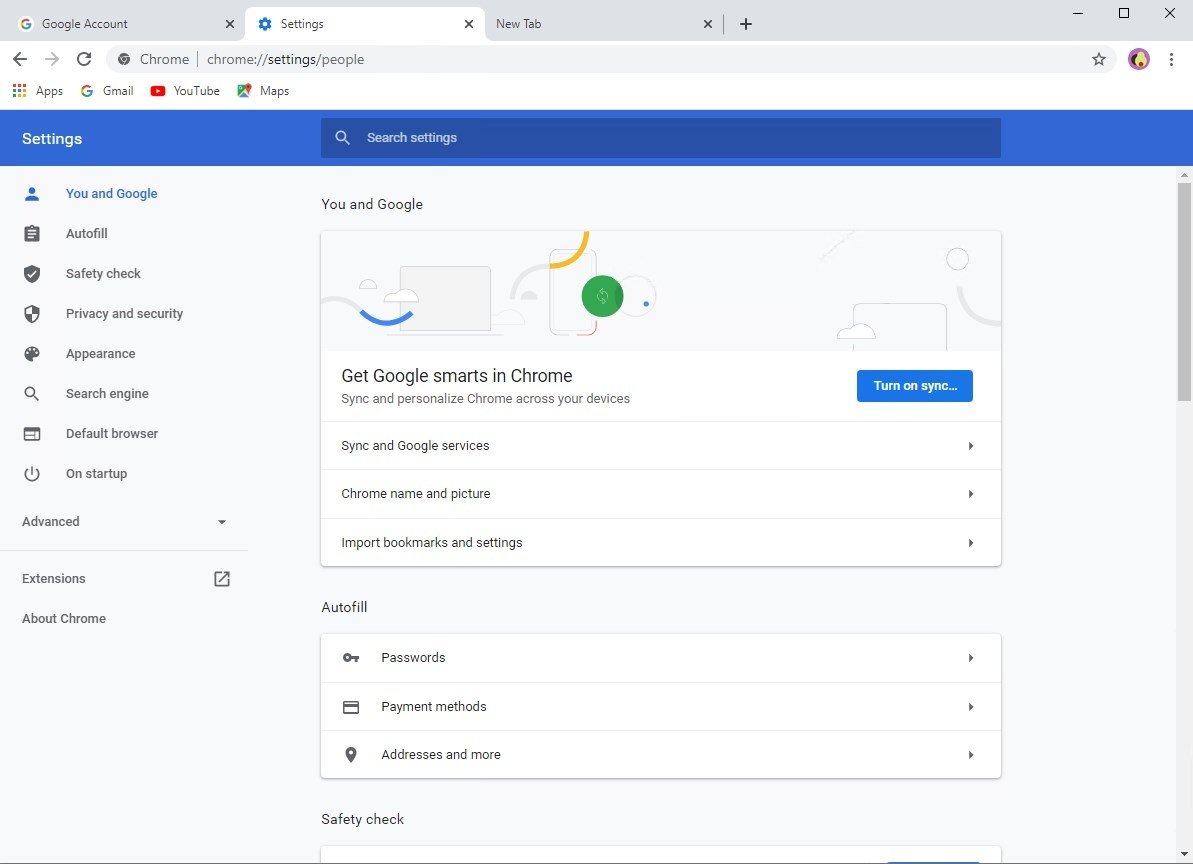Open Chrome's three-dot menu
This screenshot has height=864, width=1193.
coord(1171,59)
